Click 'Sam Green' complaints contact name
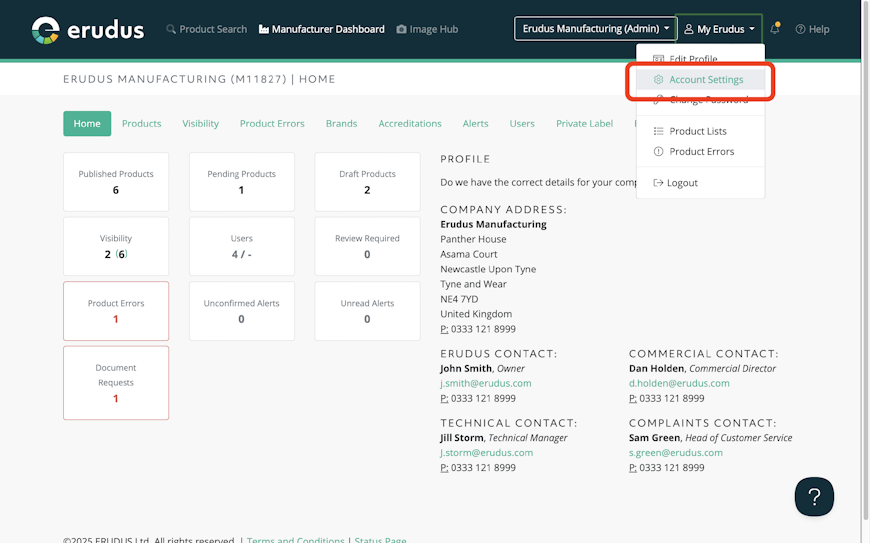Viewport: 870px width, 543px height. pyautogui.click(x=654, y=438)
